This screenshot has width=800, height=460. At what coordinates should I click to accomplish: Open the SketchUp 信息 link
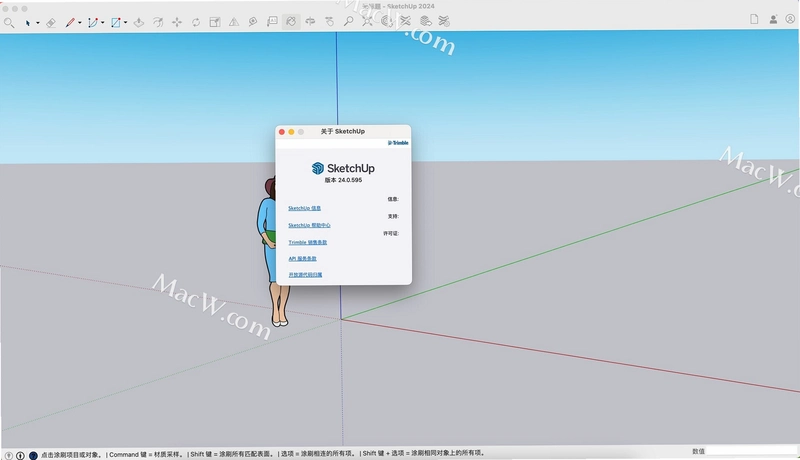click(x=305, y=208)
